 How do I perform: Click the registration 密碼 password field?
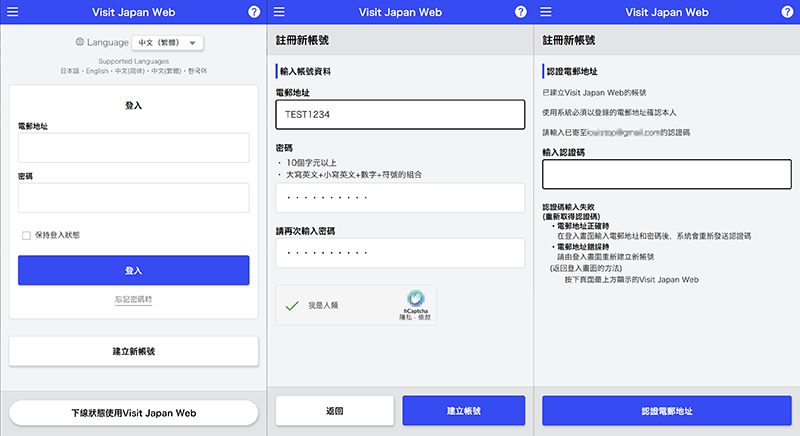pos(401,197)
